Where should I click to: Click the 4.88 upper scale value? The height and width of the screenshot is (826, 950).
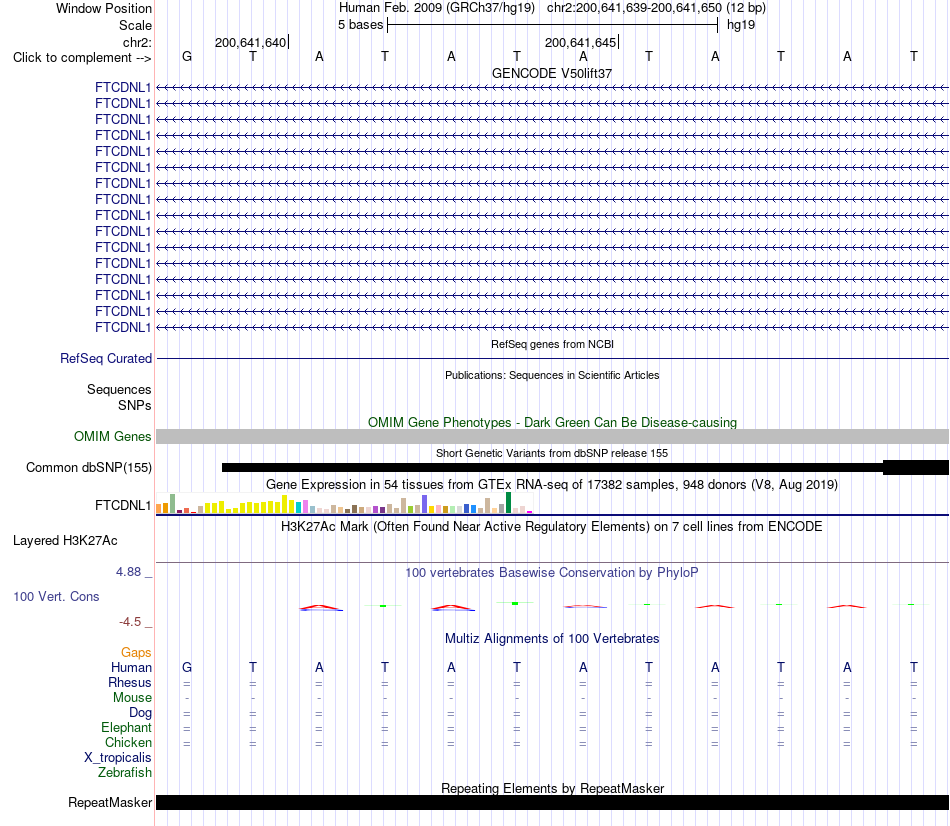coord(128,571)
